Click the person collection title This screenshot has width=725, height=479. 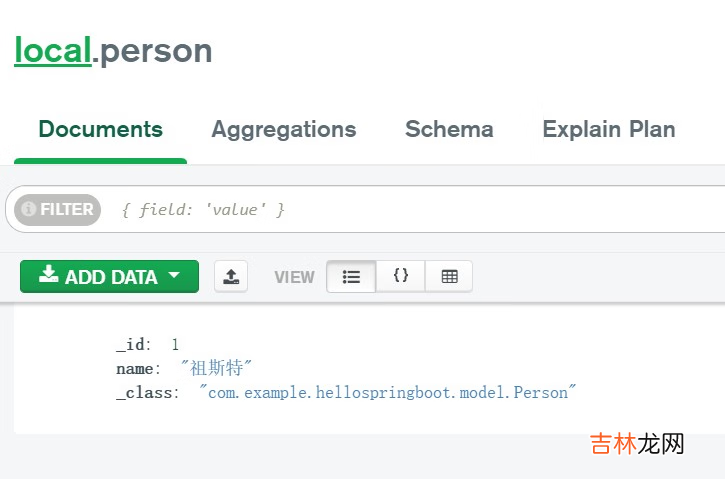tap(156, 50)
